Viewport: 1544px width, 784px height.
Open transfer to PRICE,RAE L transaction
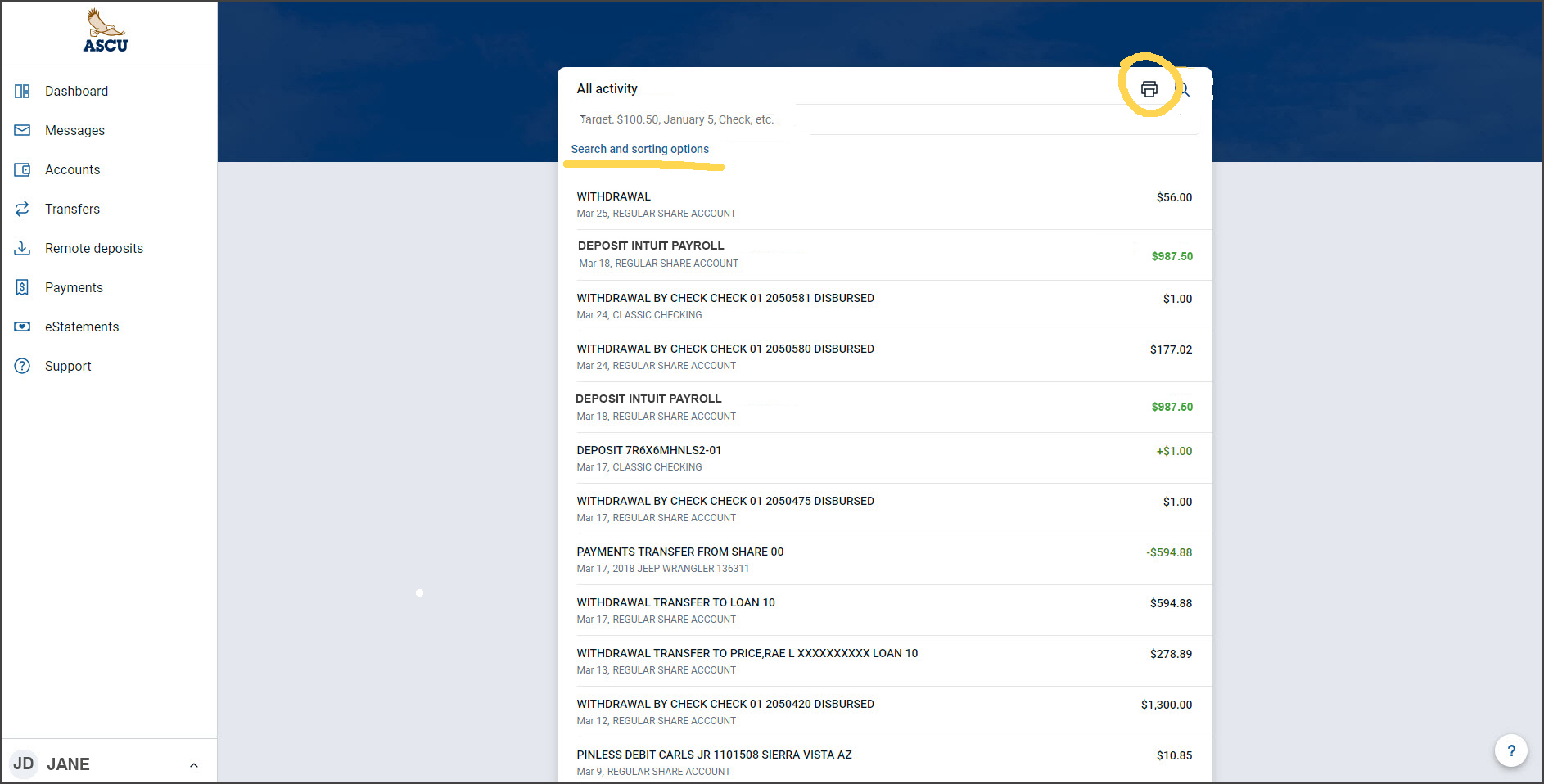(884, 661)
